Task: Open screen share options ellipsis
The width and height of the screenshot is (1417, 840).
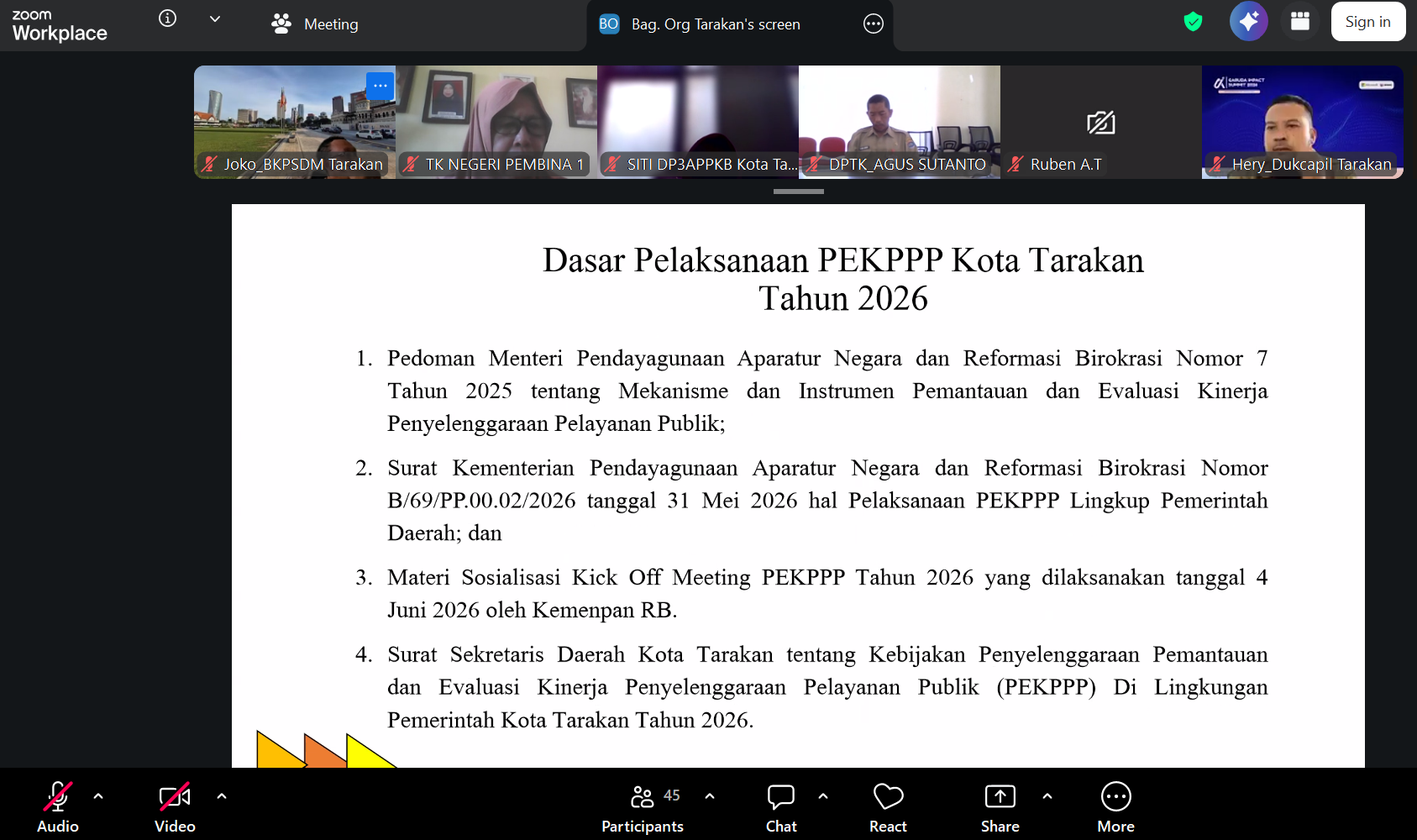Action: [x=874, y=24]
